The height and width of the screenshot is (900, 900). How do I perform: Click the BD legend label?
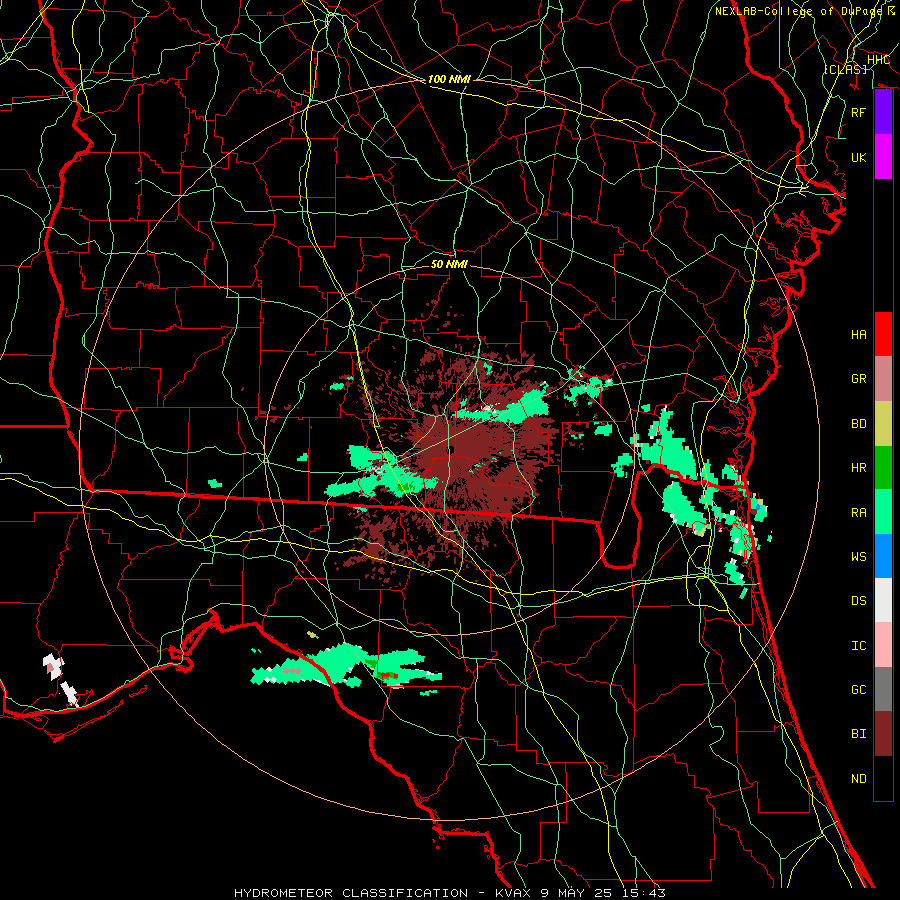pos(859,424)
